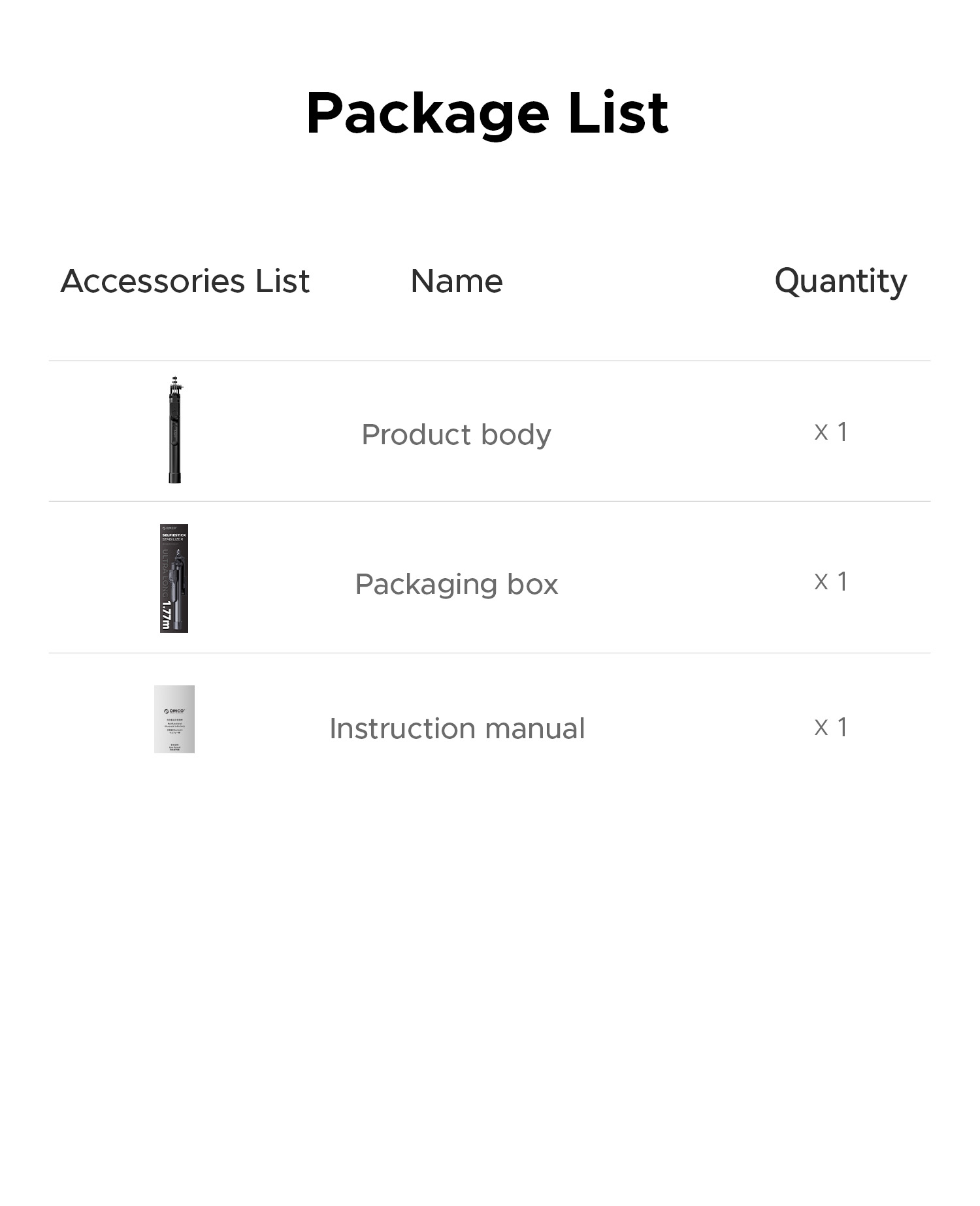This screenshot has height=1206, width=980.
Task: Click the quantity x 1 for Product body
Action: pyautogui.click(x=830, y=432)
